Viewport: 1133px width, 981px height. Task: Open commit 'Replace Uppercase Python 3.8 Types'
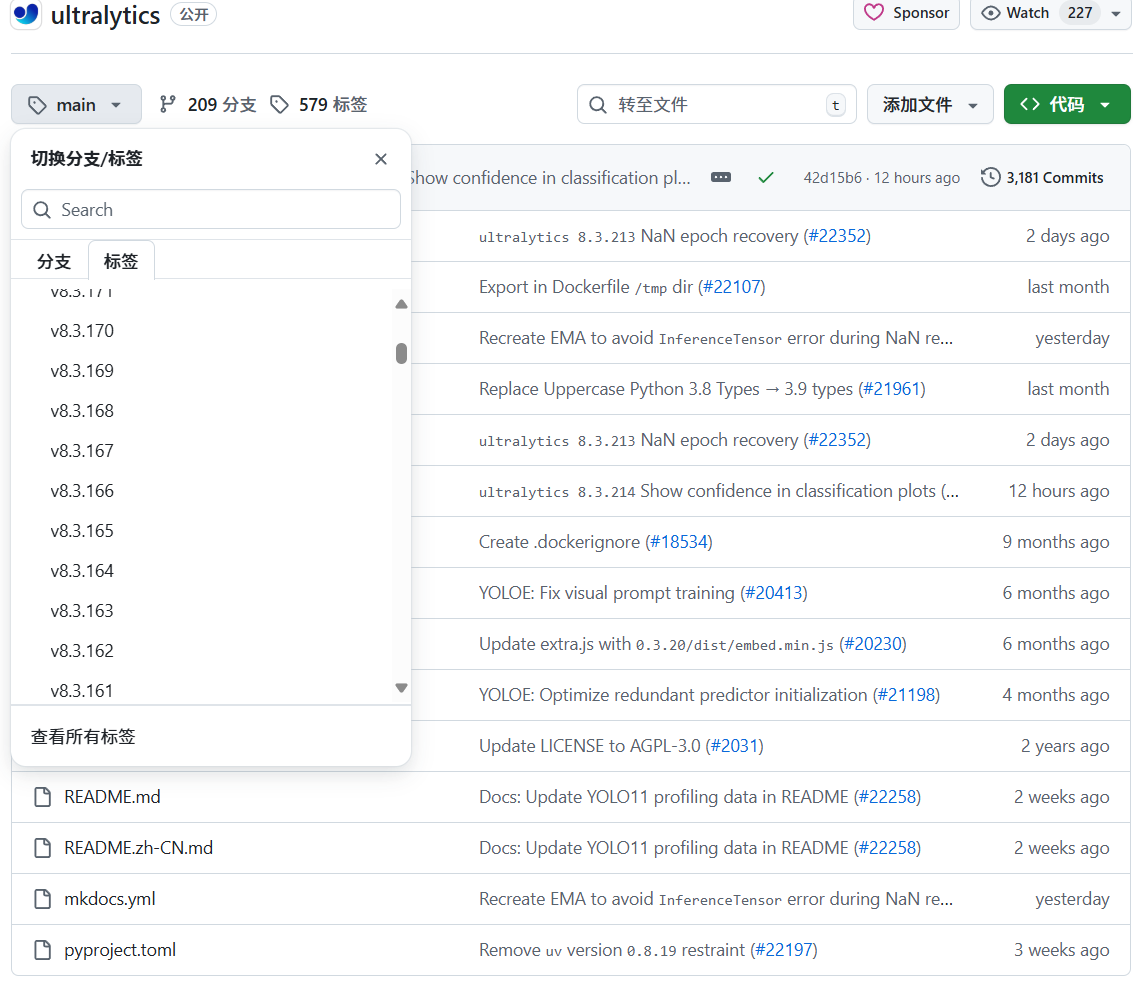665,389
